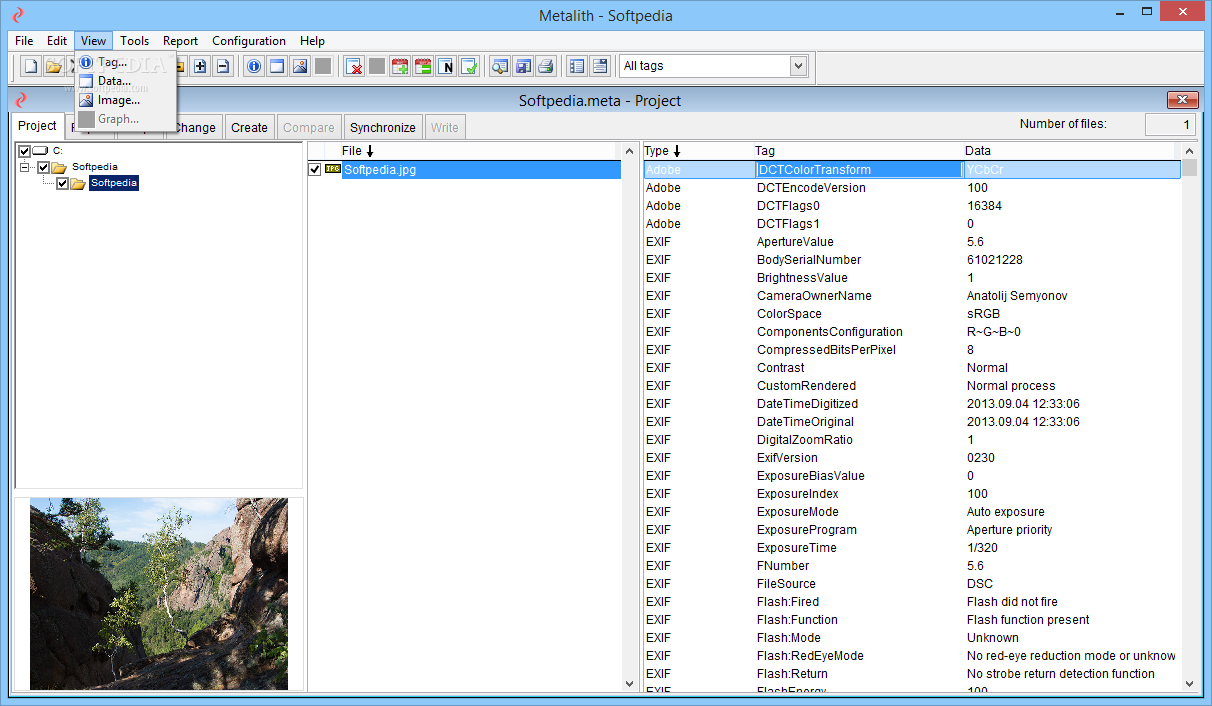Click the red icon of Softpedia.meta window
This screenshot has height=706, width=1212.
click(x=22, y=100)
